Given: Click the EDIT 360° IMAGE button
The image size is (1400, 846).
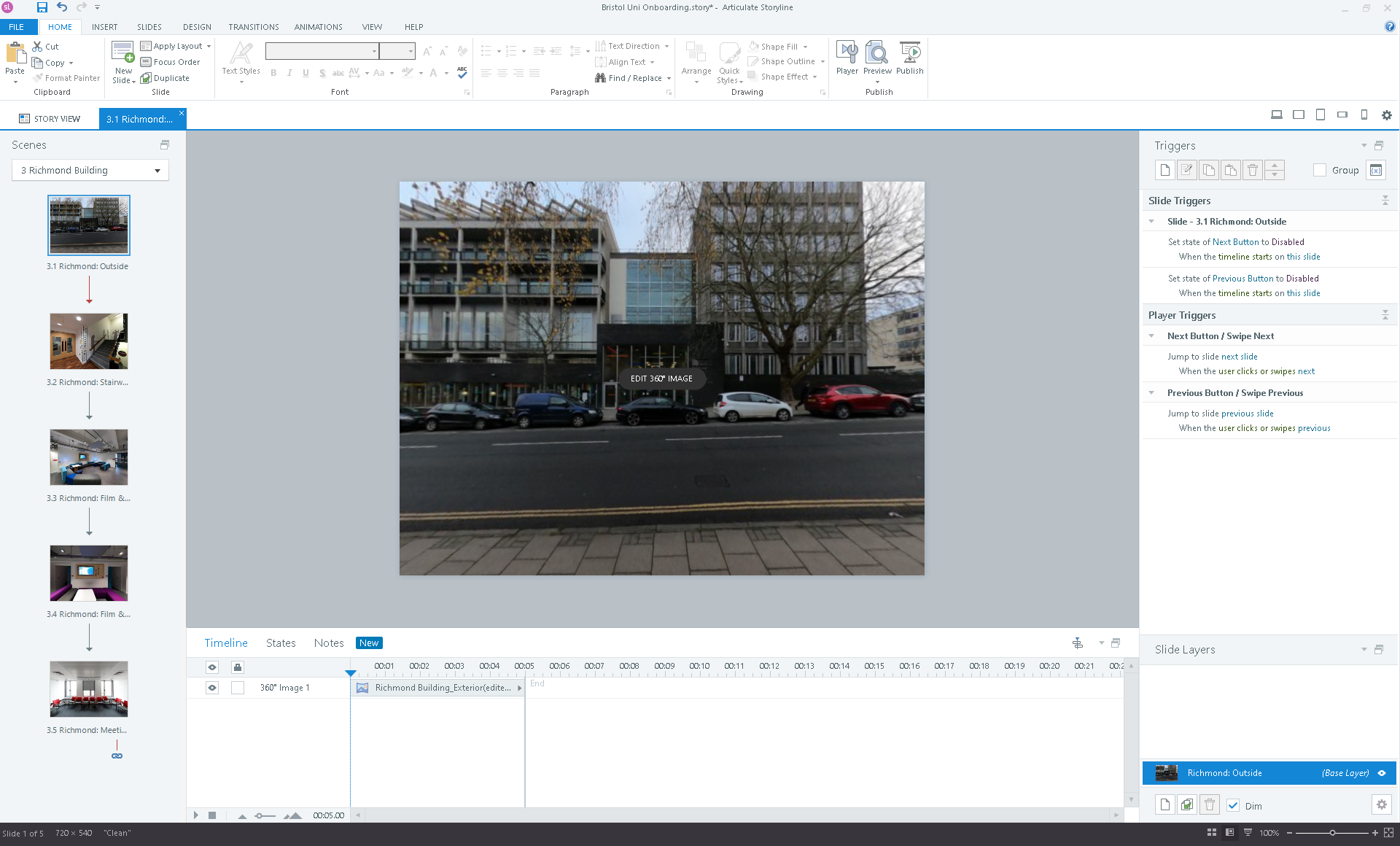Looking at the screenshot, I should pyautogui.click(x=661, y=379).
